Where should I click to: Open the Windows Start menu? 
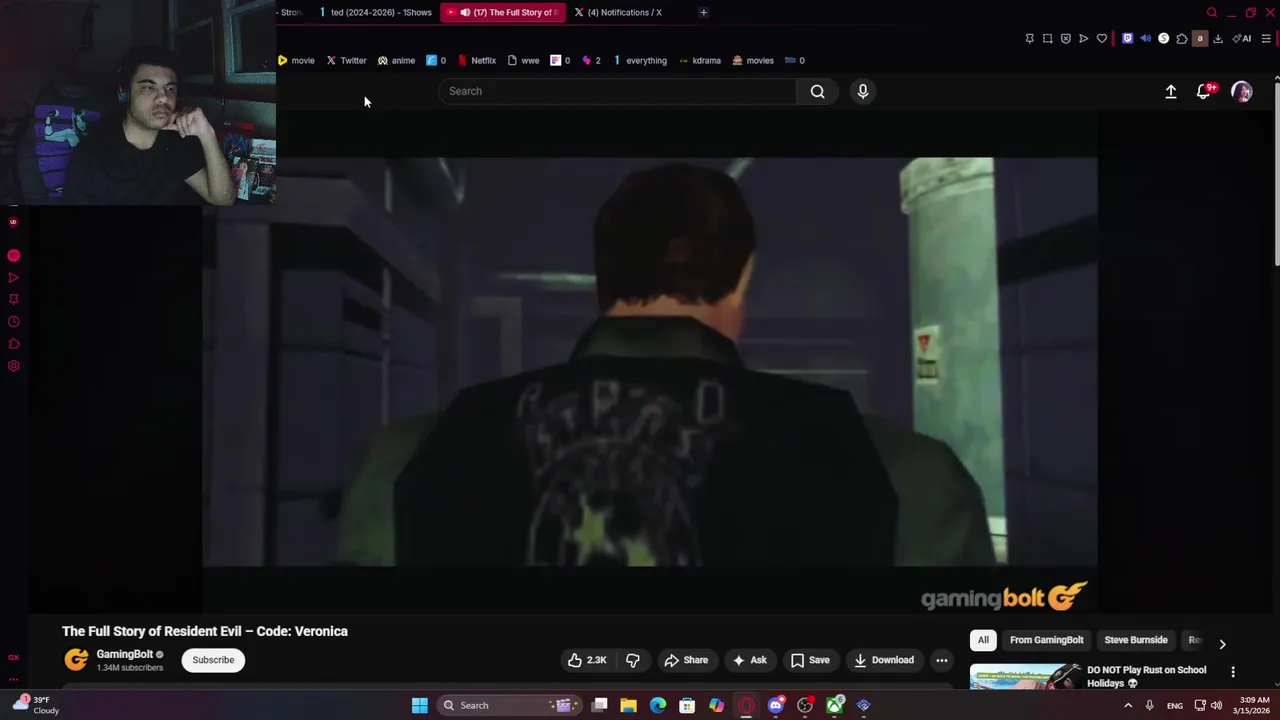pos(420,705)
